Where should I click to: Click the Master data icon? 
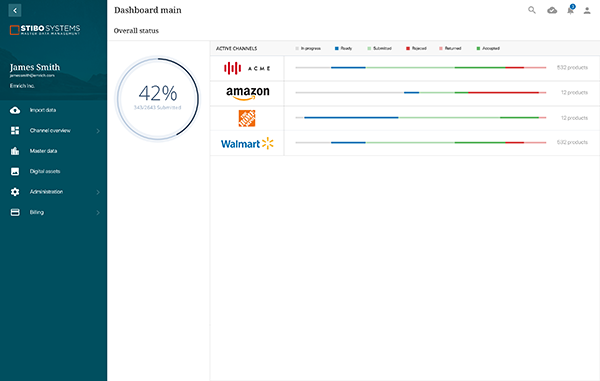(x=15, y=151)
